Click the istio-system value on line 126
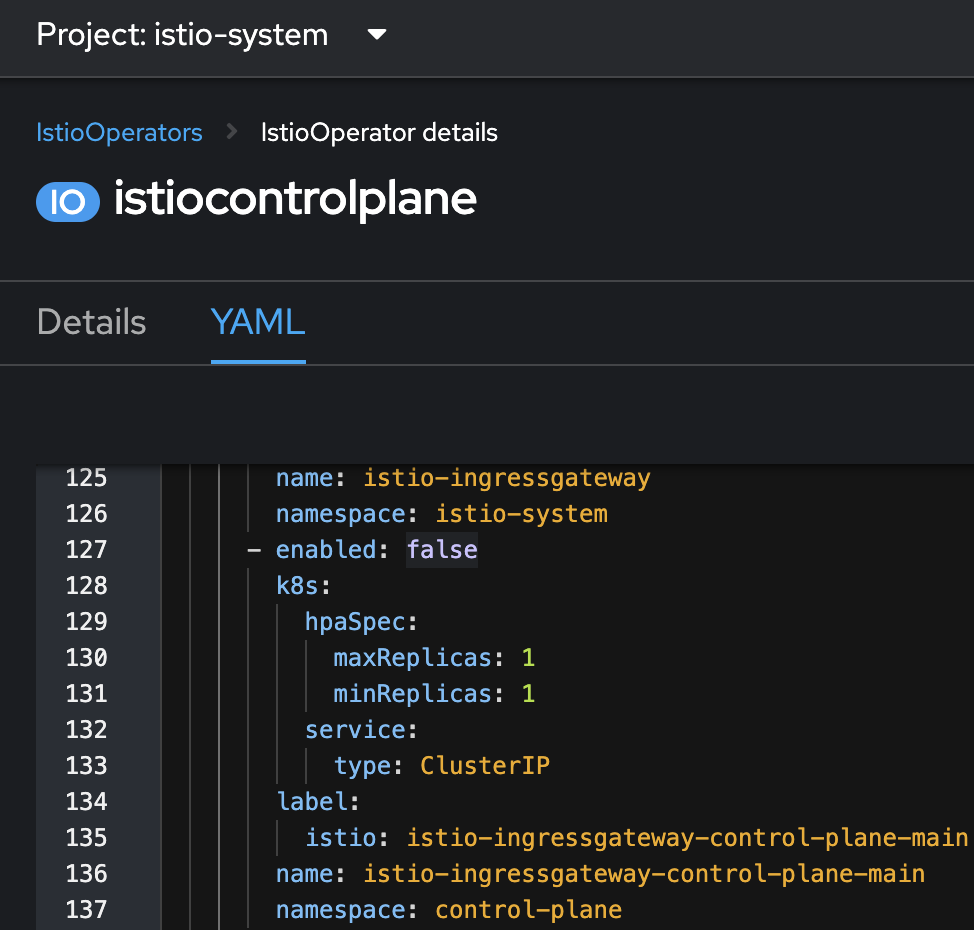The height and width of the screenshot is (930, 974). [x=522, y=514]
